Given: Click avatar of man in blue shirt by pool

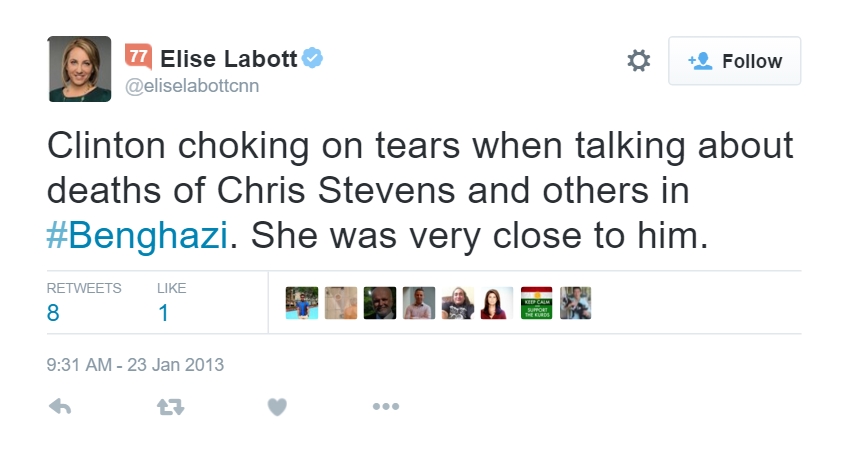Looking at the screenshot, I should tap(302, 303).
